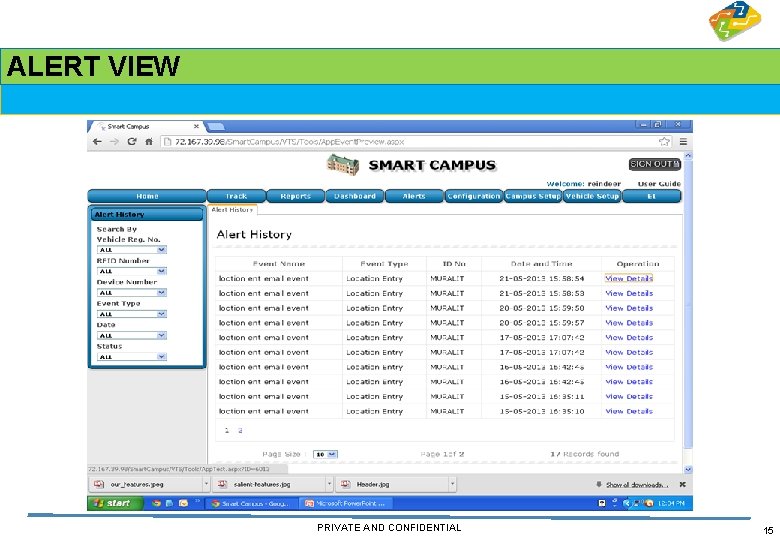Screen dimensions: 780x540
Task: Go to results page 1
Action: click(227, 431)
